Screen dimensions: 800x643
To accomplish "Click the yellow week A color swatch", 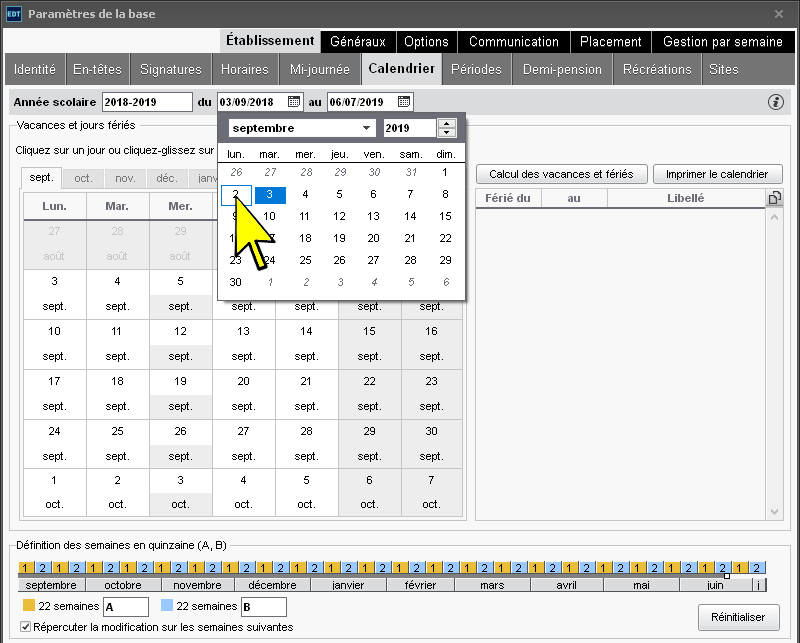I will 29,606.
